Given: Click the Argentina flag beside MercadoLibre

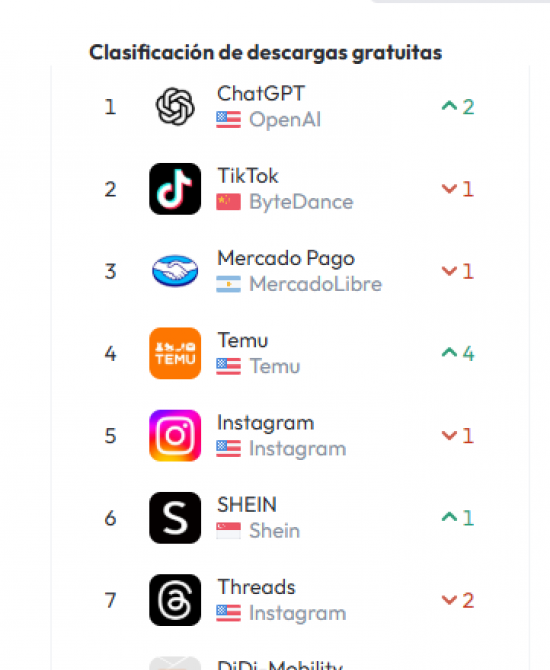Looking at the screenshot, I should click(x=229, y=284).
